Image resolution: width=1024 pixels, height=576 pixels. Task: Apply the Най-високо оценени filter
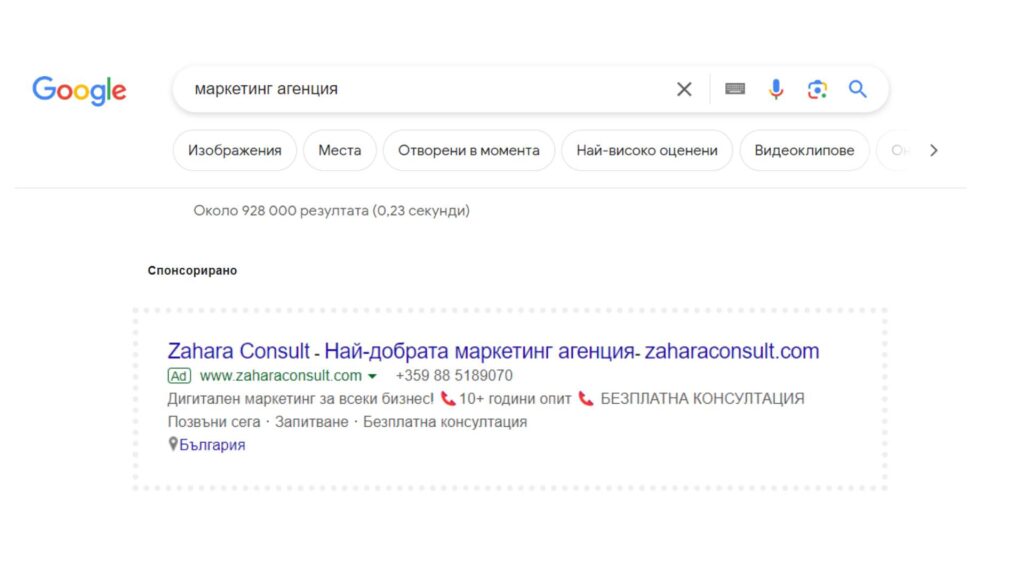647,150
